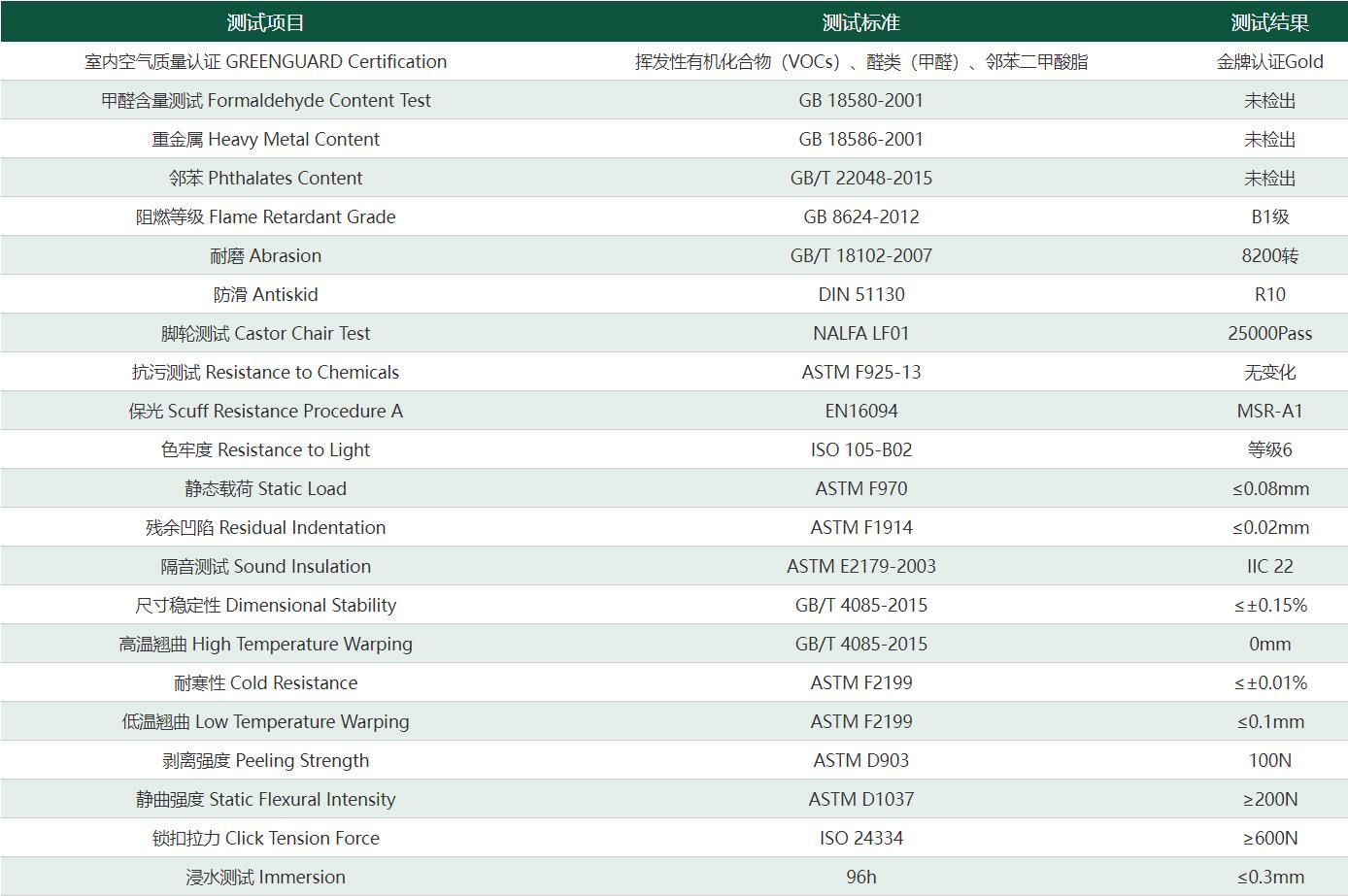Click the 8200转 abrasion result
The width and height of the screenshot is (1348, 896).
pos(1270,255)
